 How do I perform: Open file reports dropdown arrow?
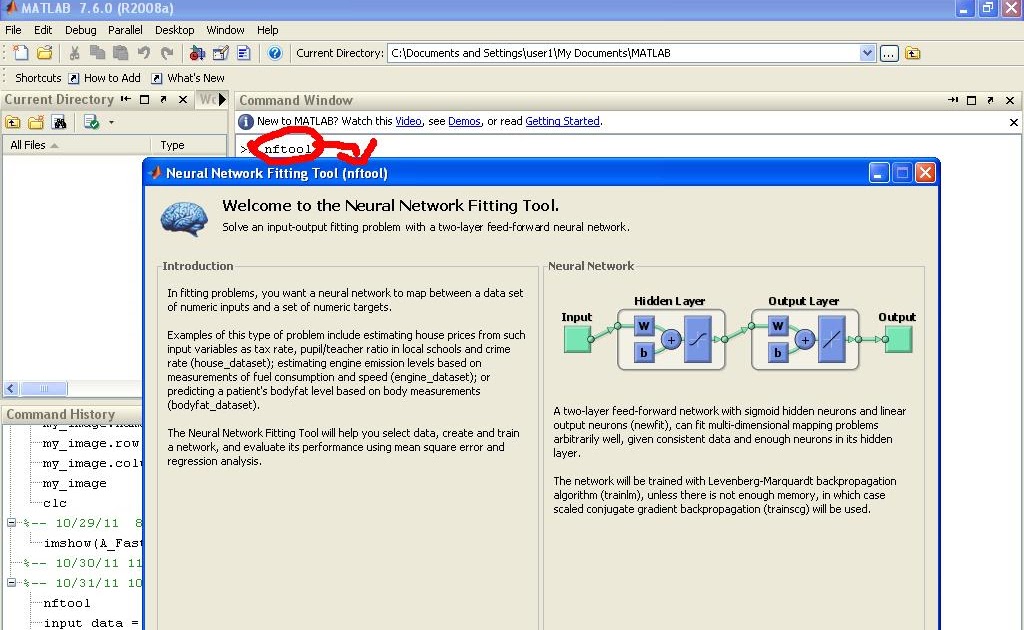(112, 122)
